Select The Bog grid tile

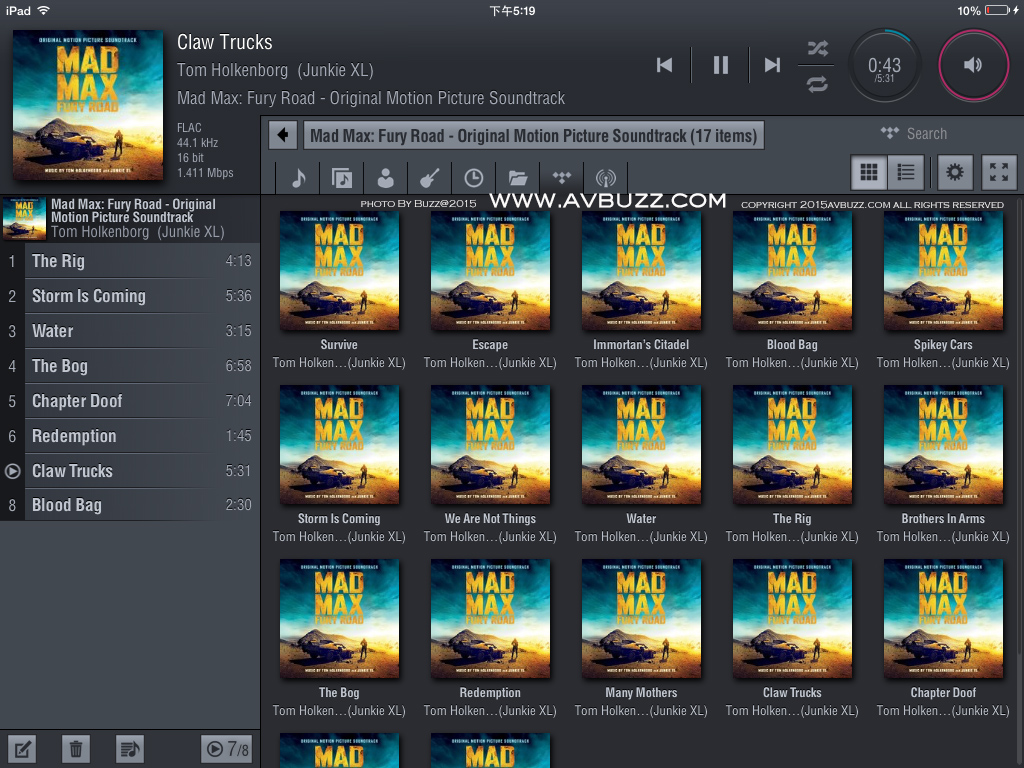(339, 638)
